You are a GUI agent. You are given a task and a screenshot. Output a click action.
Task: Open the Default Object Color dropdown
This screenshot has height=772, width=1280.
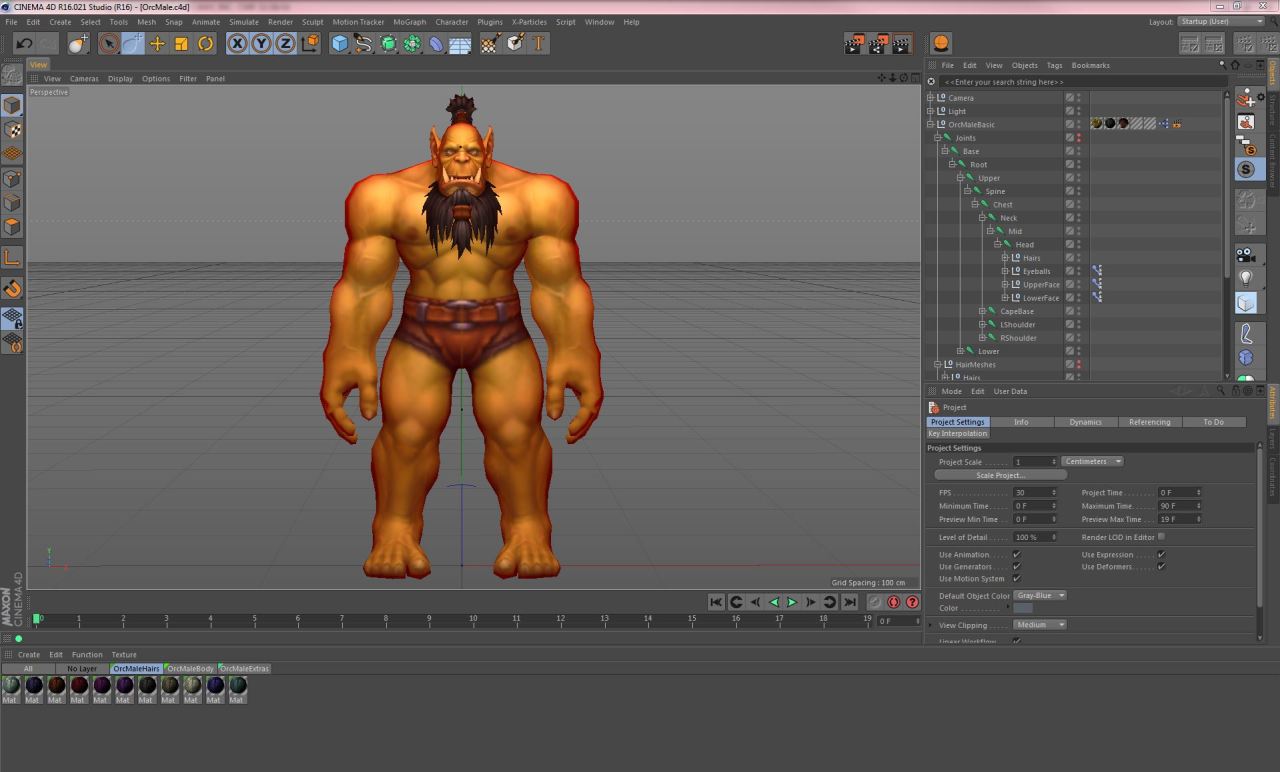click(x=1040, y=596)
